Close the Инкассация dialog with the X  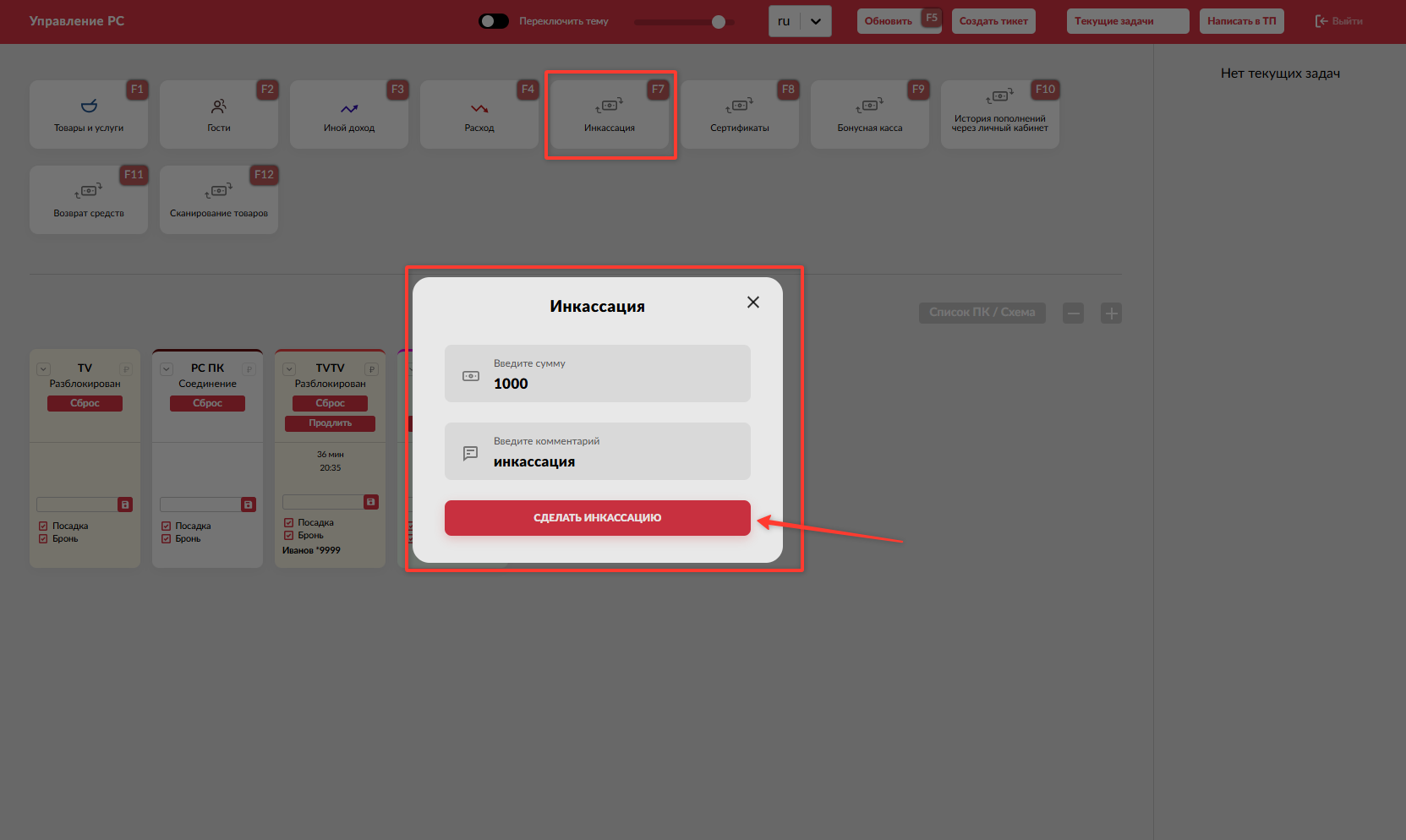(x=753, y=303)
